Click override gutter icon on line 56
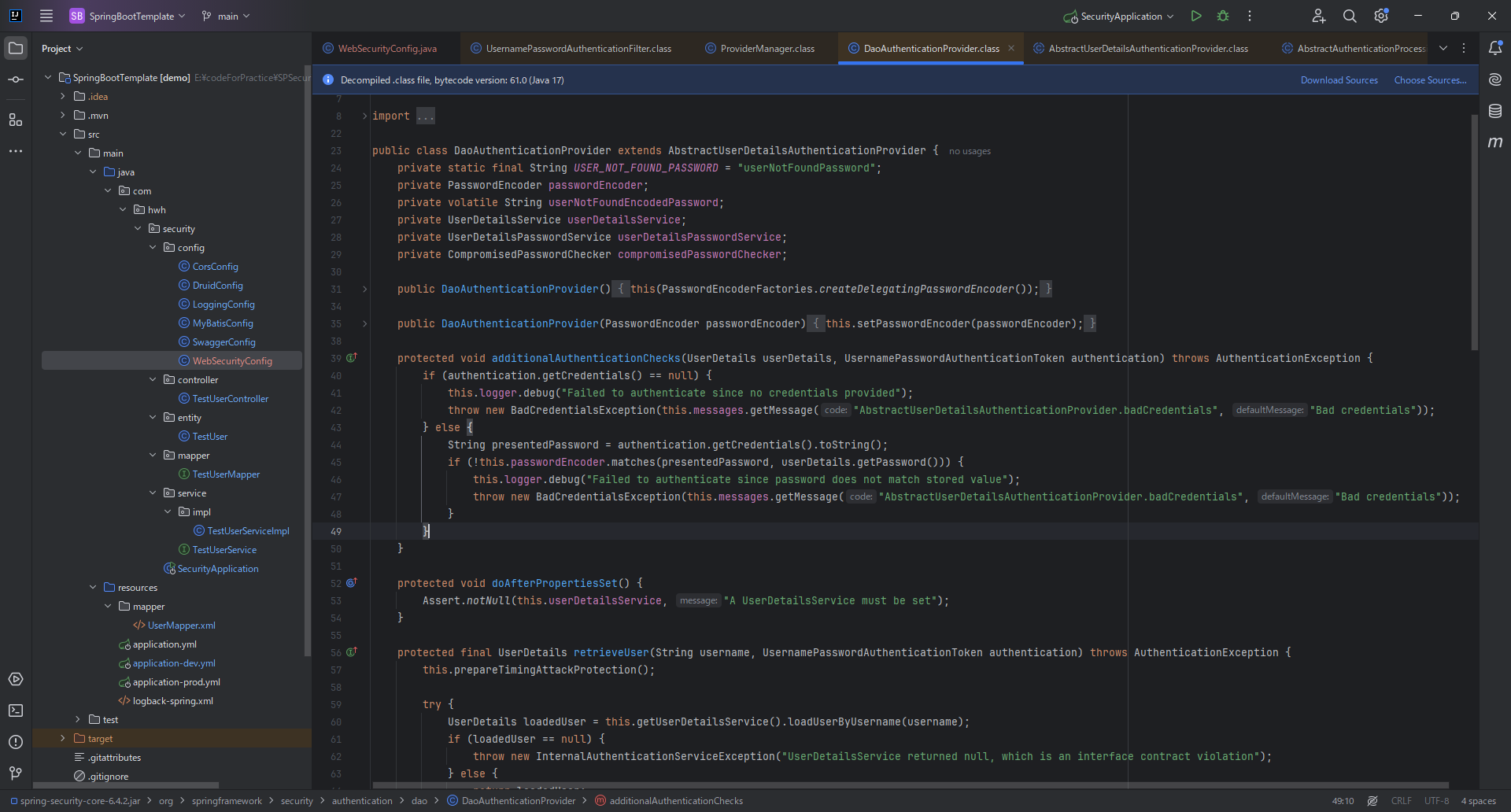Screen dimensions: 1511x812 (x=352, y=652)
